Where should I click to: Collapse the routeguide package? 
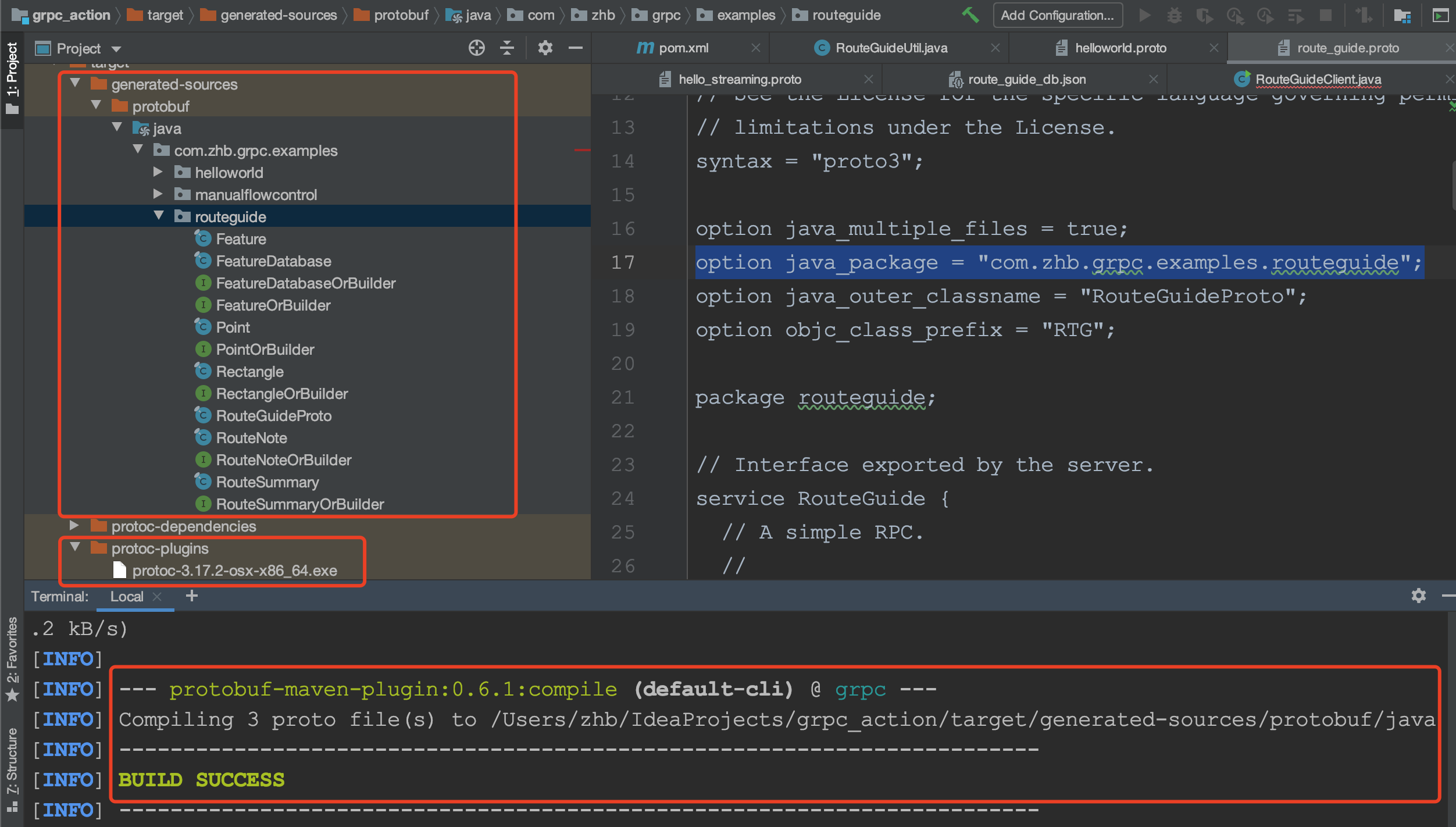coord(159,216)
